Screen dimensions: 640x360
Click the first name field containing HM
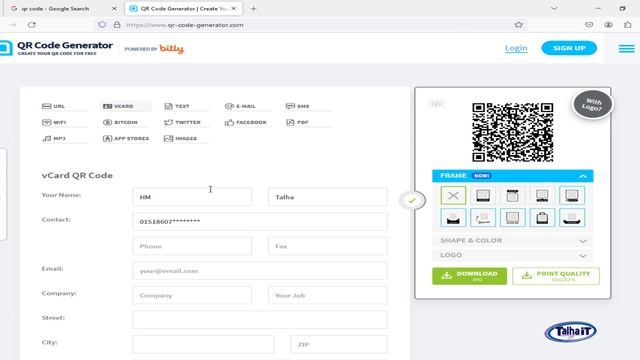click(192, 197)
